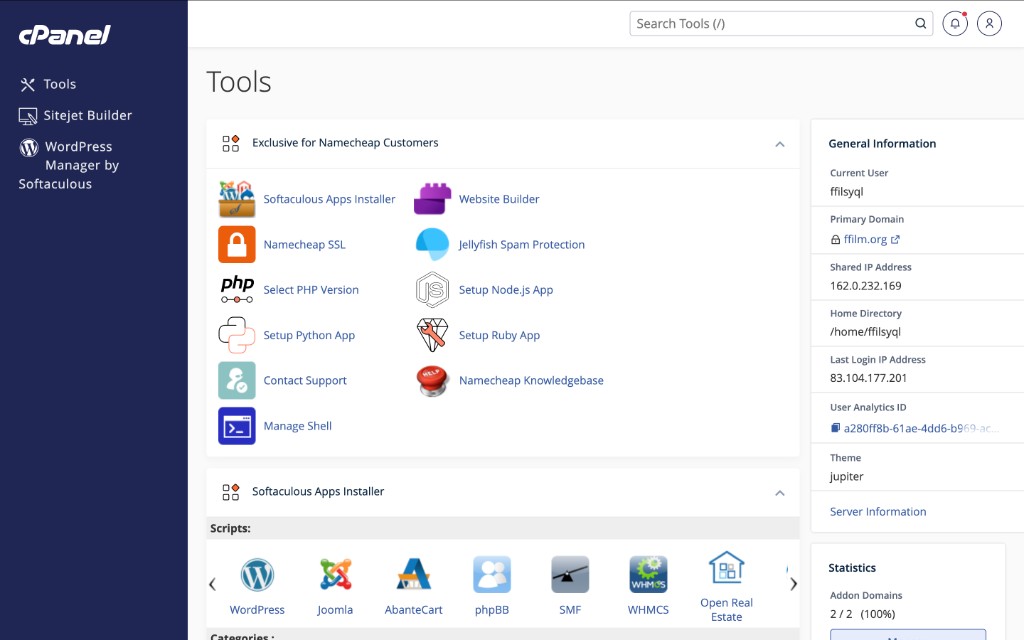The width and height of the screenshot is (1024, 640).
Task: Collapse the Softaculous Apps Installer section
Action: coord(780,493)
